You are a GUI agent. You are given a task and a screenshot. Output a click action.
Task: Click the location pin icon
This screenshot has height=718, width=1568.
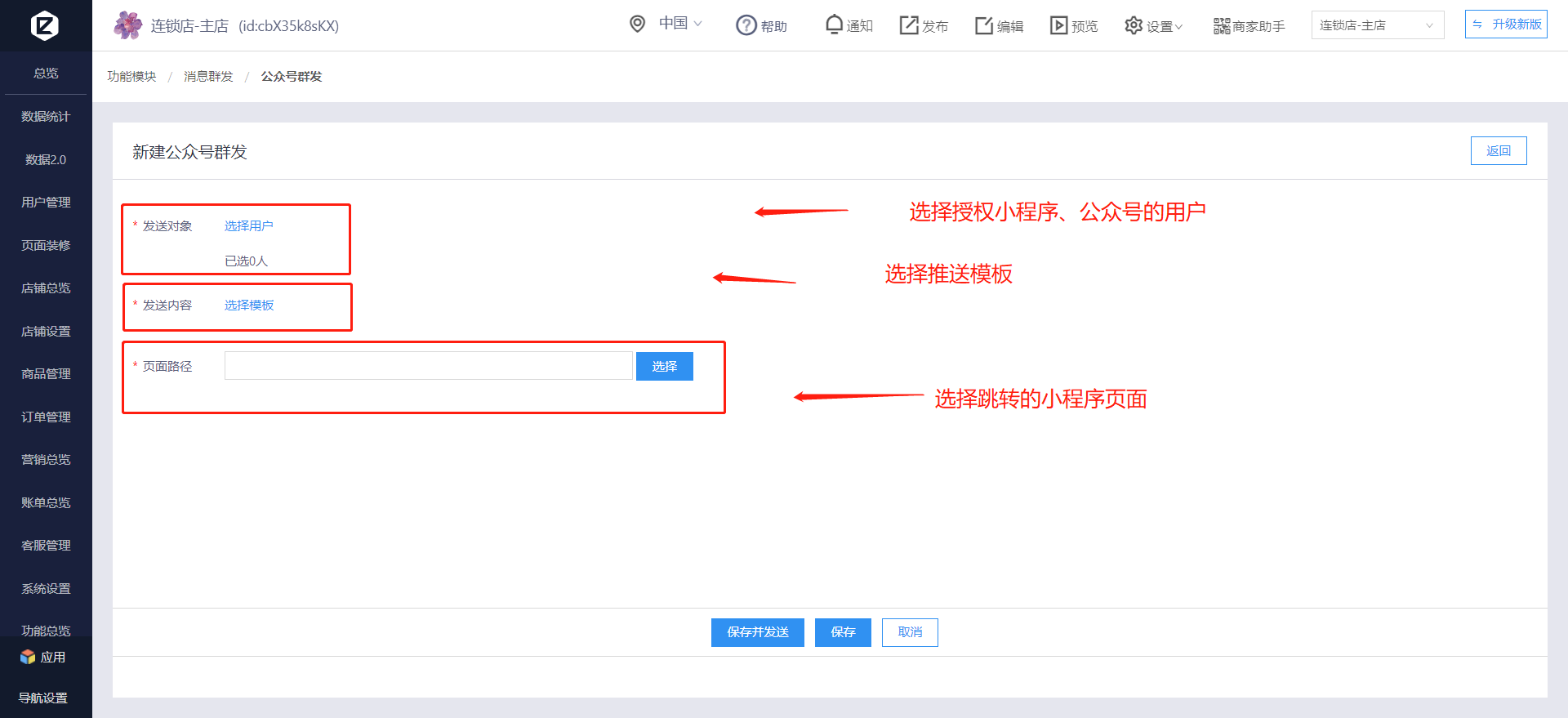click(638, 24)
